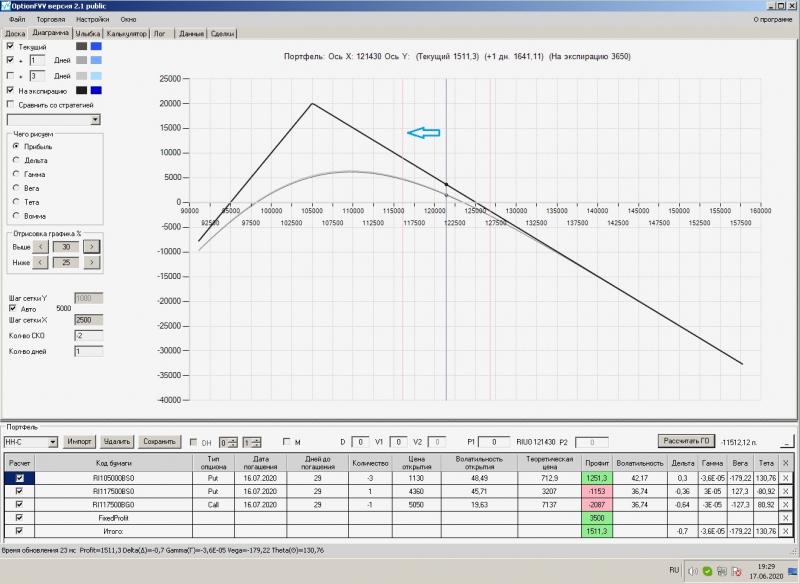Open the Окно menu
This screenshot has width=800, height=584.
pos(128,19)
